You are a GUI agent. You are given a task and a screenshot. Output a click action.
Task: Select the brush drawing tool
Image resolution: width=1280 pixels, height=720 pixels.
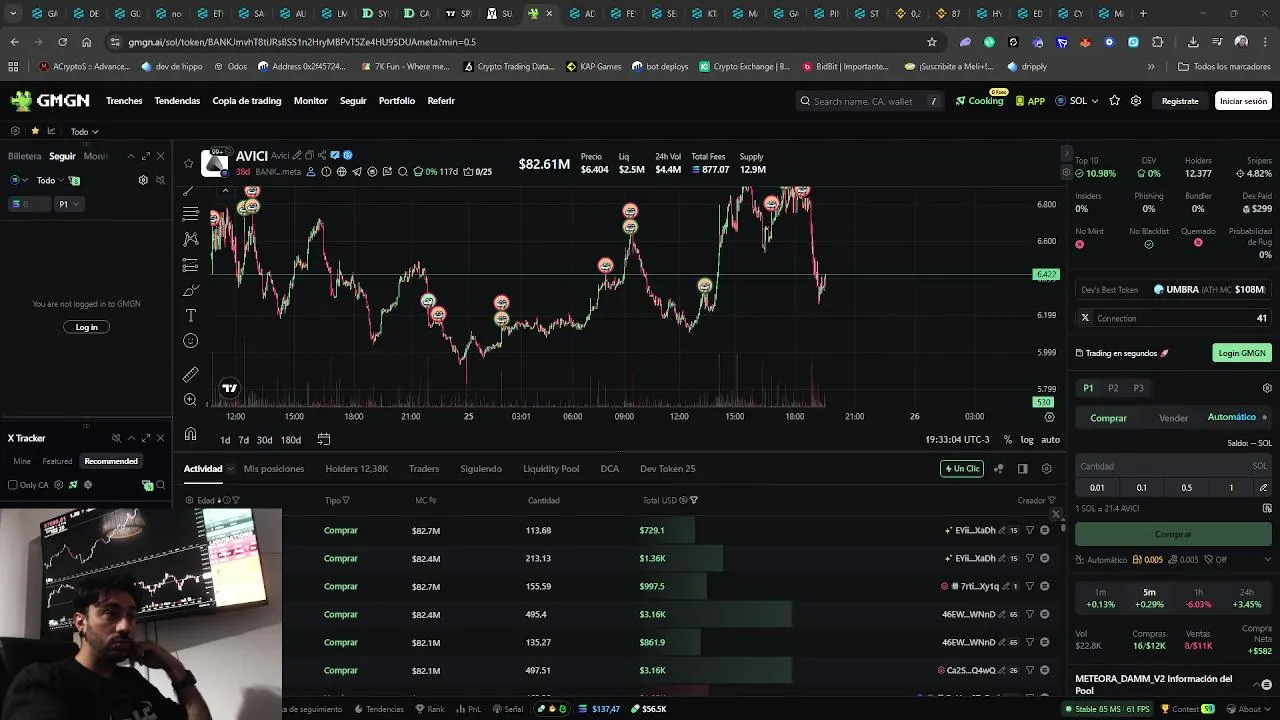click(190, 291)
